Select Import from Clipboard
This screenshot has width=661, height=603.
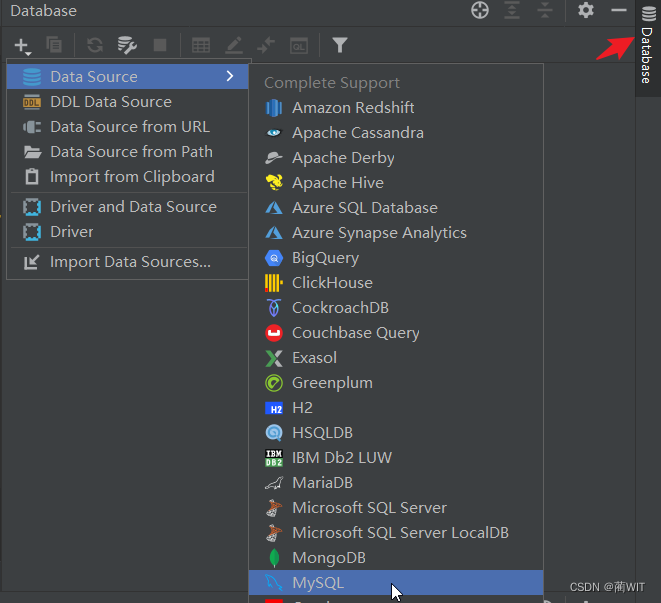pyautogui.click(x=127, y=177)
